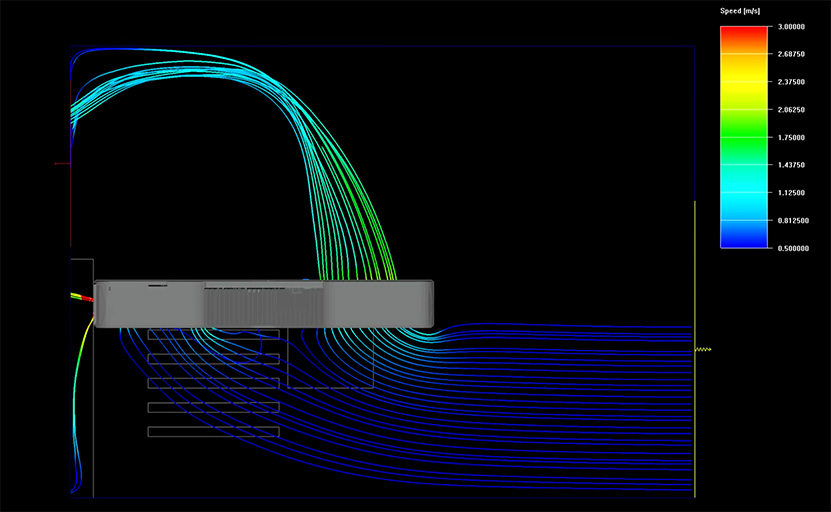831x512 pixels.
Task: Click the yellow zigzag marker on the right boundary
Action: click(x=703, y=350)
